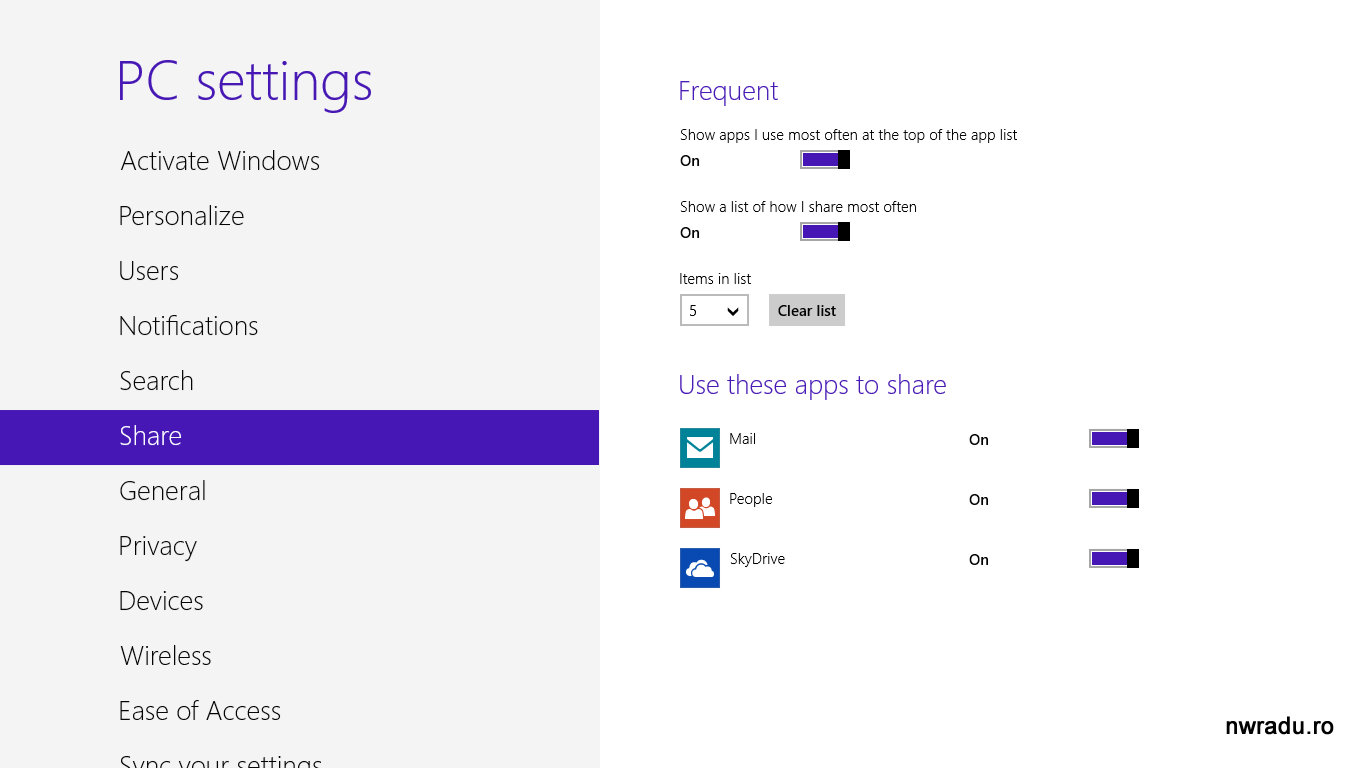Navigate to Privacy settings

tap(157, 546)
